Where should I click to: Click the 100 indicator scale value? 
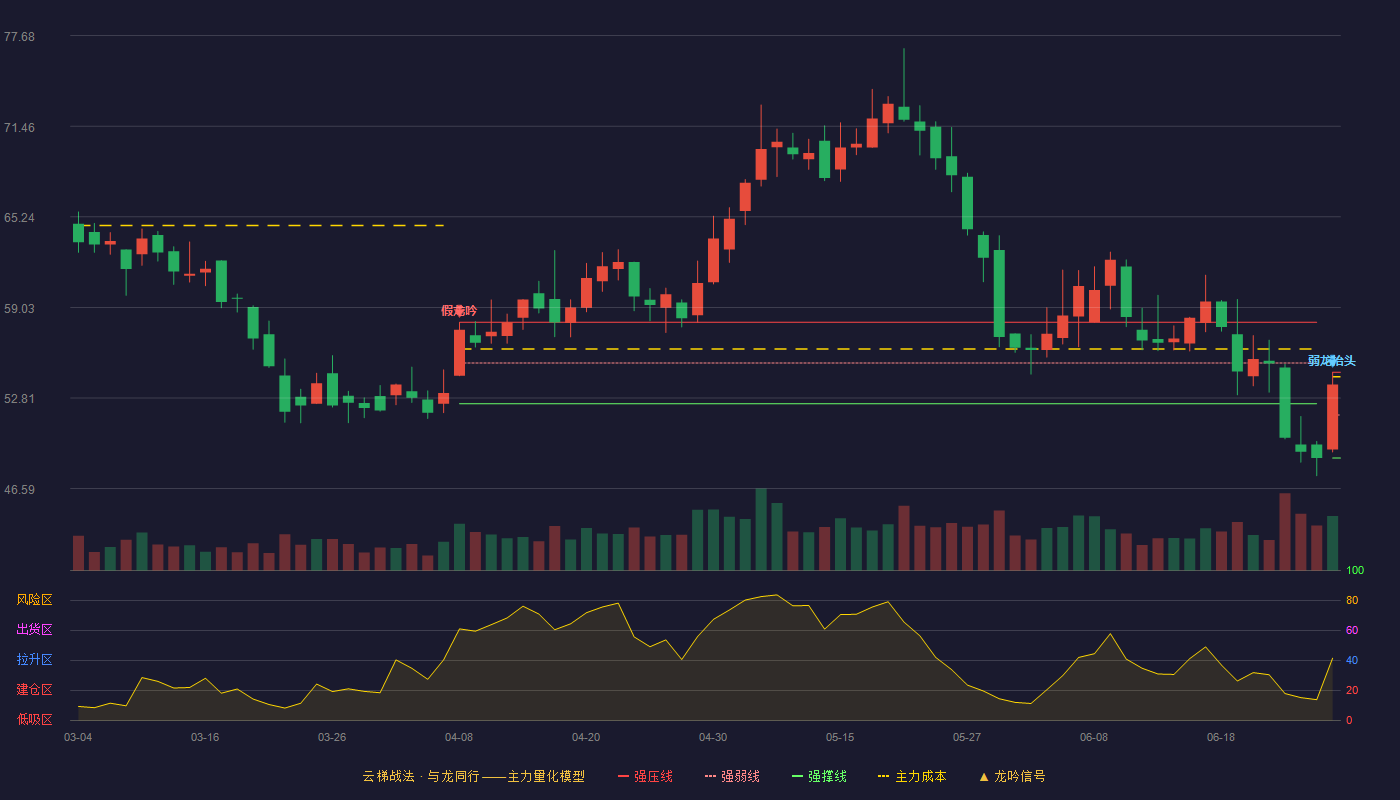[x=1355, y=571]
